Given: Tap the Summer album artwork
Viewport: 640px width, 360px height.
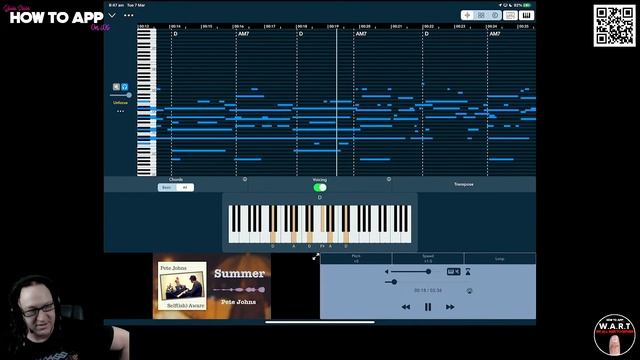Looking at the screenshot, I should tap(212, 286).
